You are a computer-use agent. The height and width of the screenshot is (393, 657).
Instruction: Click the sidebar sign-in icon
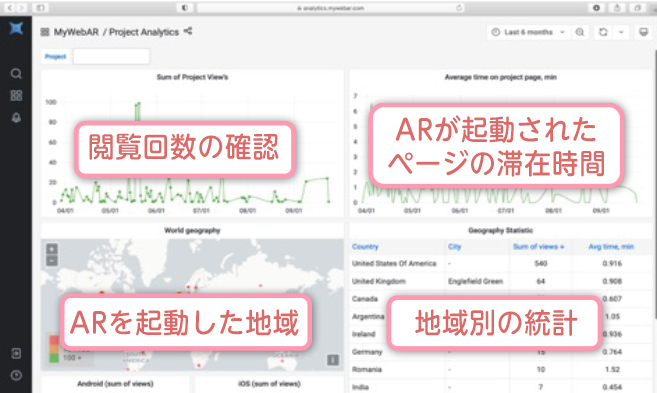pos(16,353)
